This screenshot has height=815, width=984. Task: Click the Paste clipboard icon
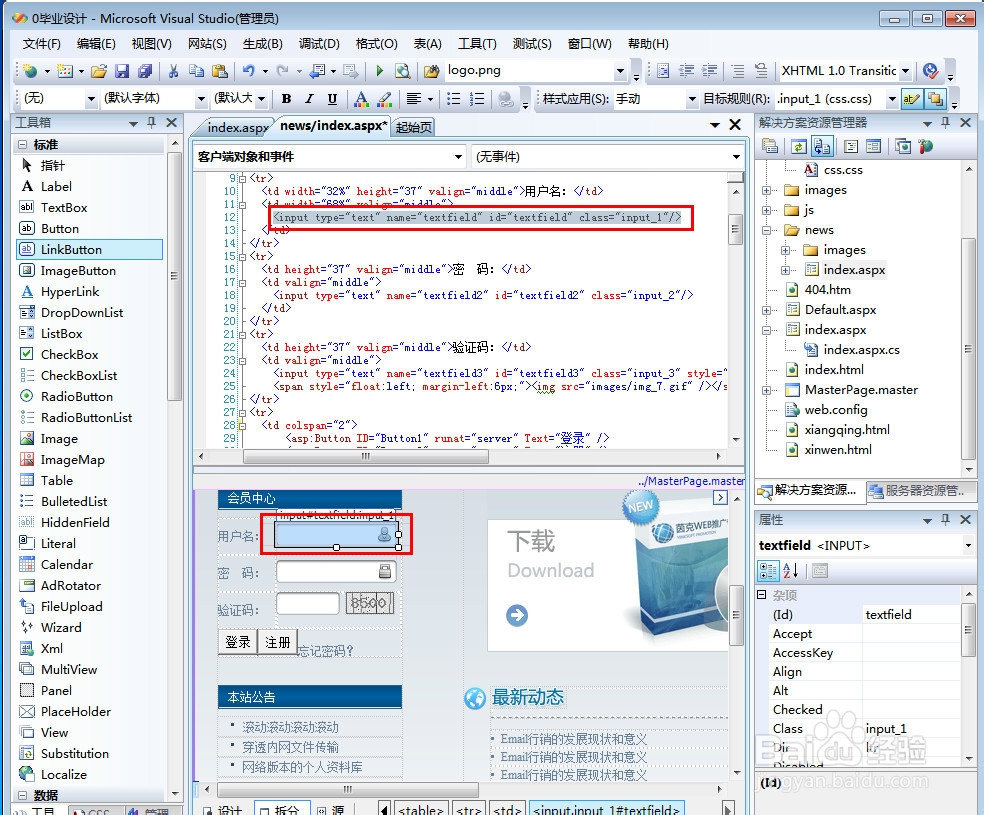pyautogui.click(x=219, y=71)
